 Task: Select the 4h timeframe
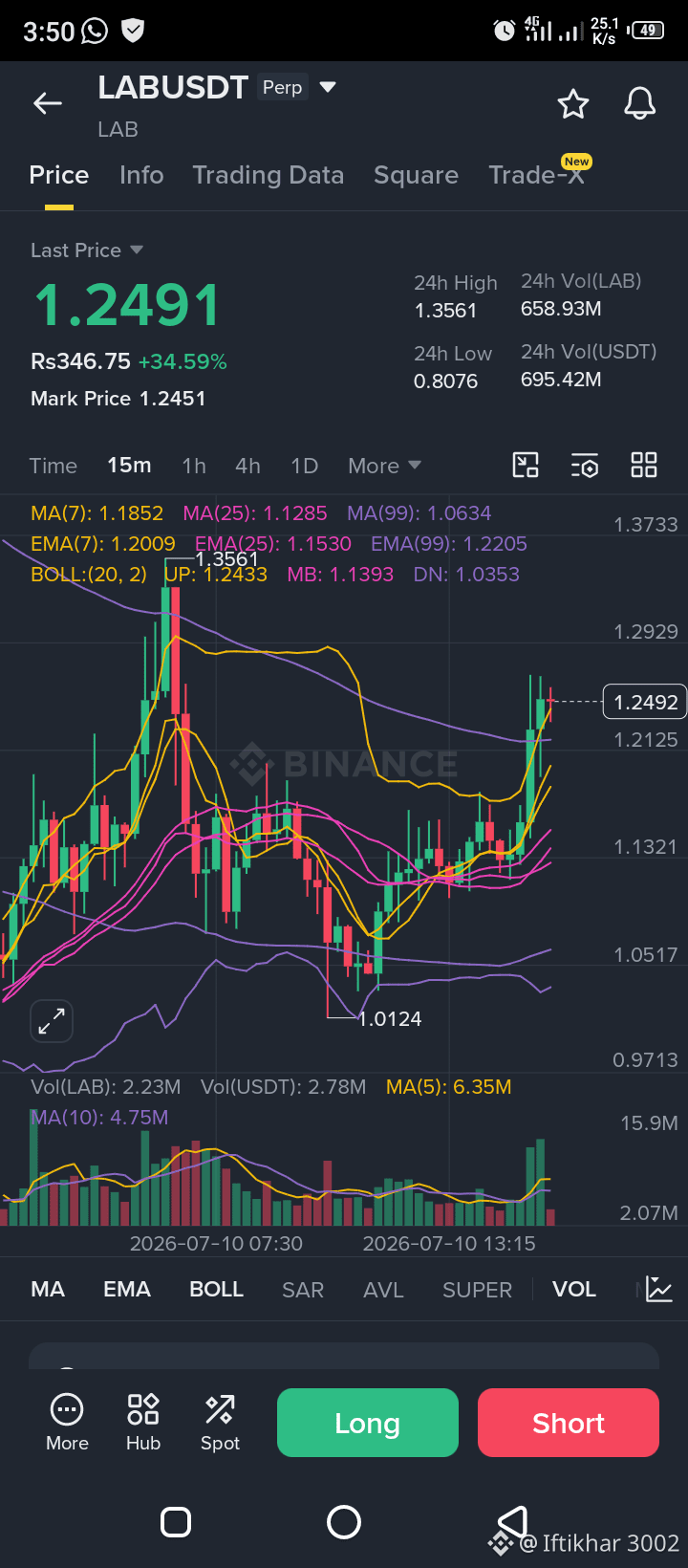[x=247, y=466]
